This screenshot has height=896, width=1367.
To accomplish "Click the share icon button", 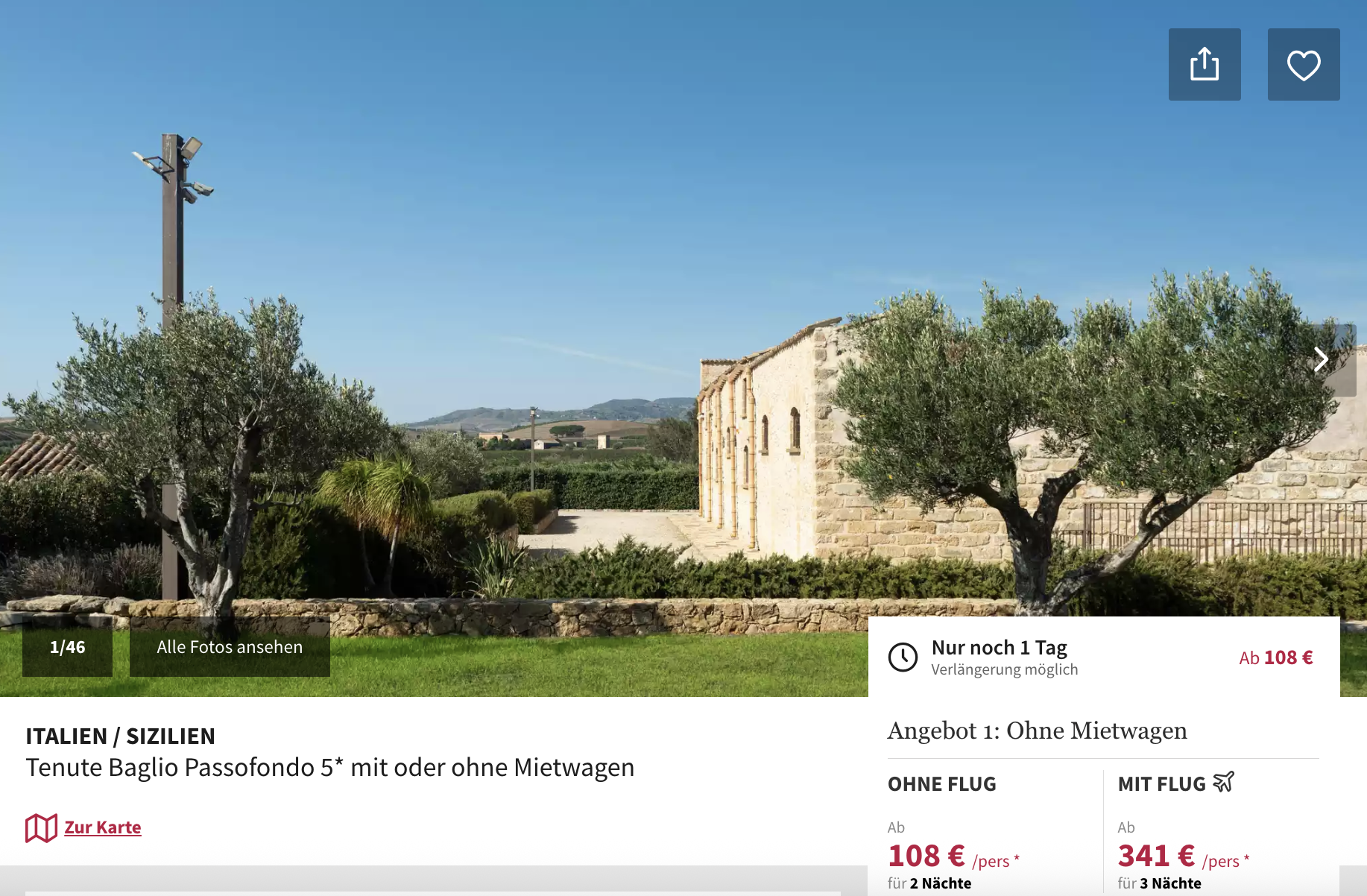I will [x=1205, y=64].
